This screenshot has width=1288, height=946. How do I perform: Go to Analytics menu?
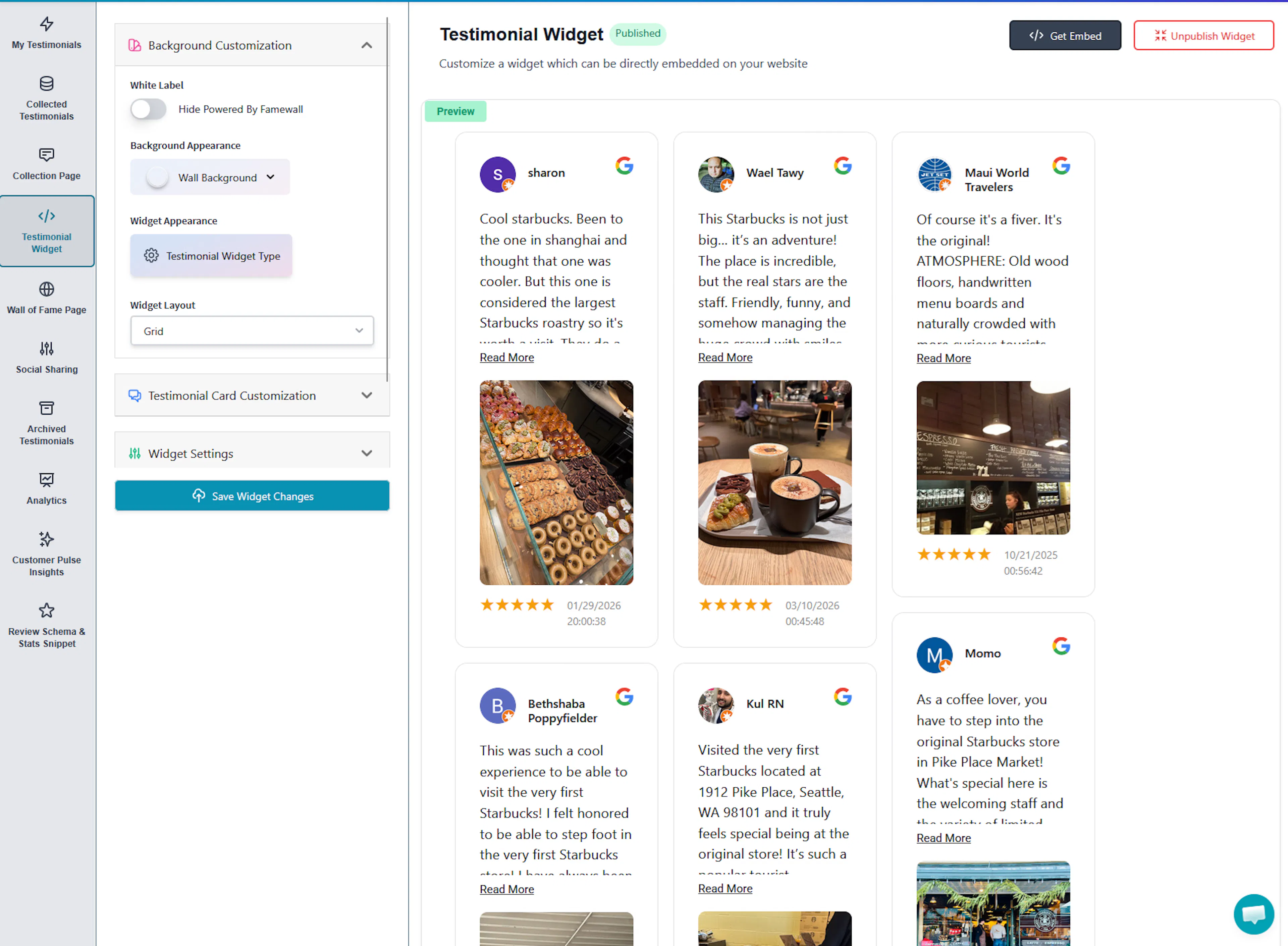click(47, 488)
